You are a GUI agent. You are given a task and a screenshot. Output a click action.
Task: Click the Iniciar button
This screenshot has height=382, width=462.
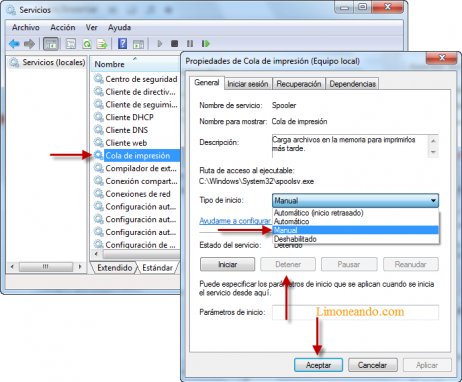(x=227, y=264)
